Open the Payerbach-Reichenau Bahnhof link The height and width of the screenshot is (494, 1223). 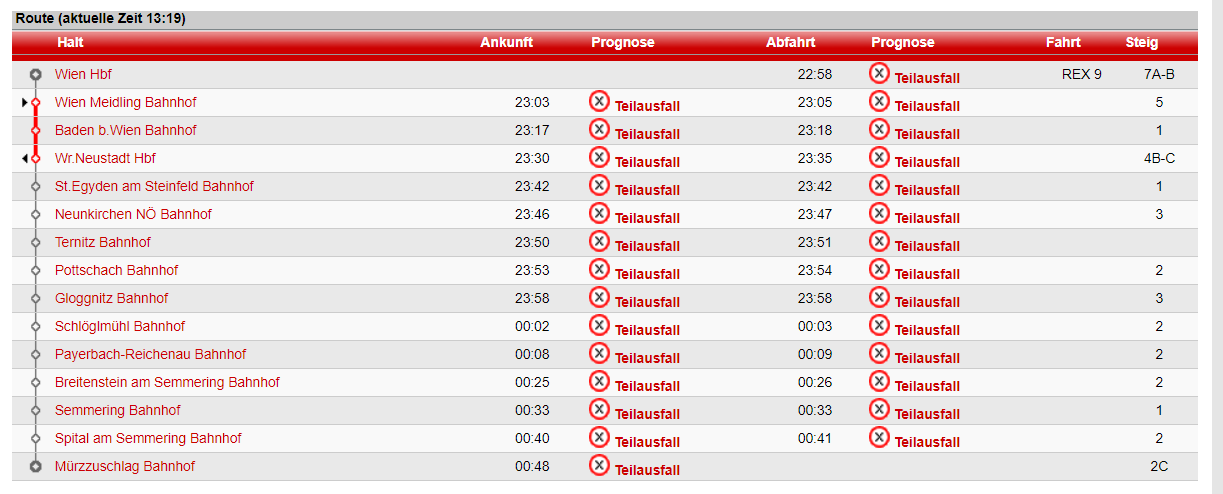[150, 354]
